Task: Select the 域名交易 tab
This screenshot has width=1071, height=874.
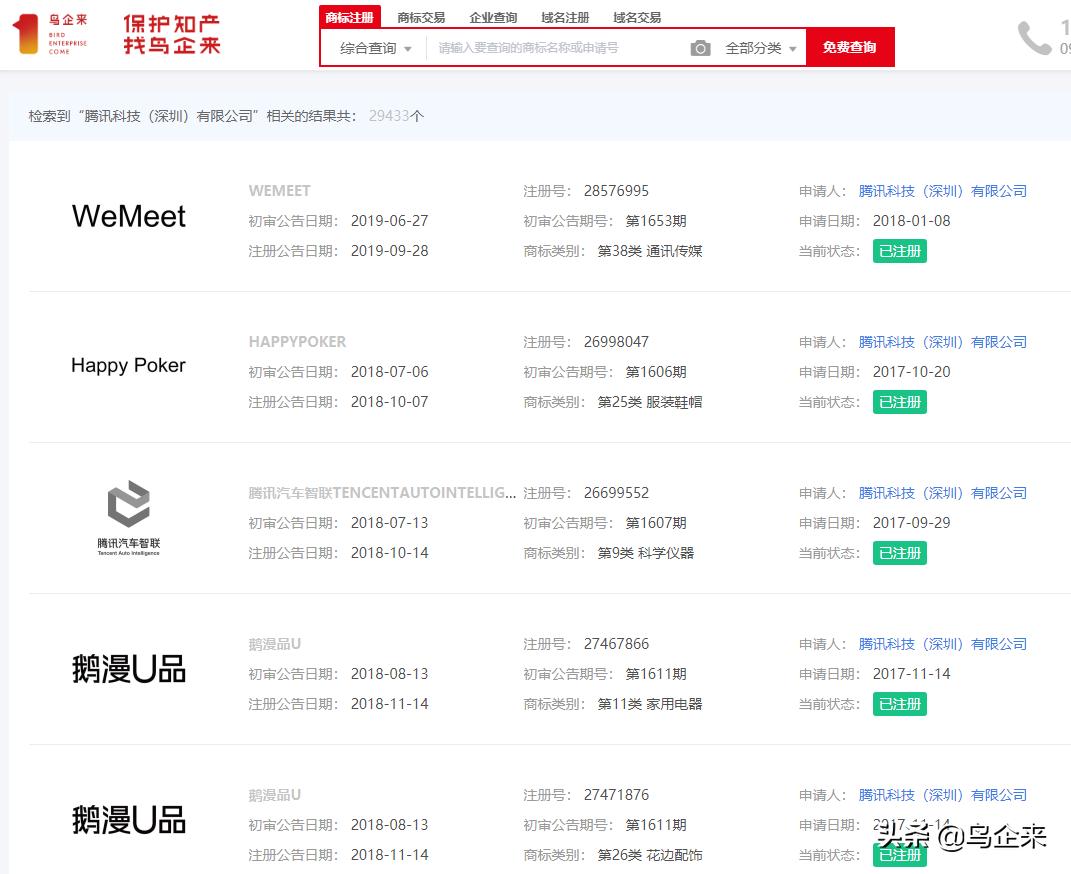Action: [x=635, y=17]
